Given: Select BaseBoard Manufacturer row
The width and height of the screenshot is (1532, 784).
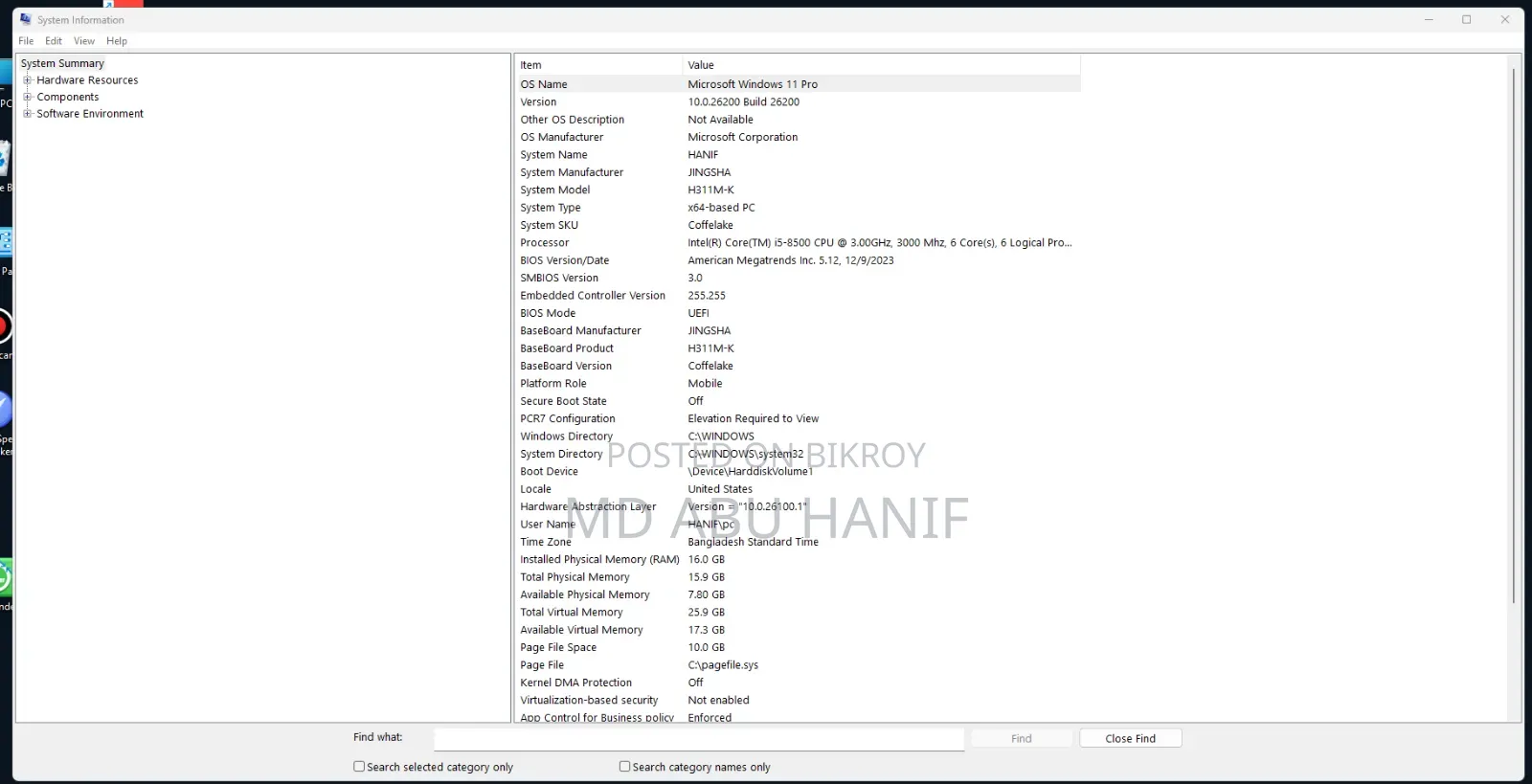Looking at the screenshot, I should 798,330.
